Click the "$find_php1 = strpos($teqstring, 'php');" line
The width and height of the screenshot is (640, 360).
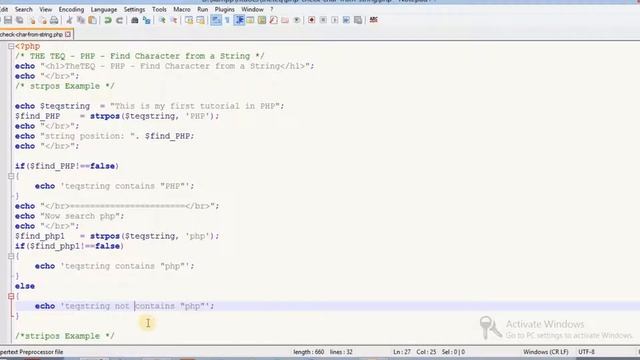coord(117,236)
